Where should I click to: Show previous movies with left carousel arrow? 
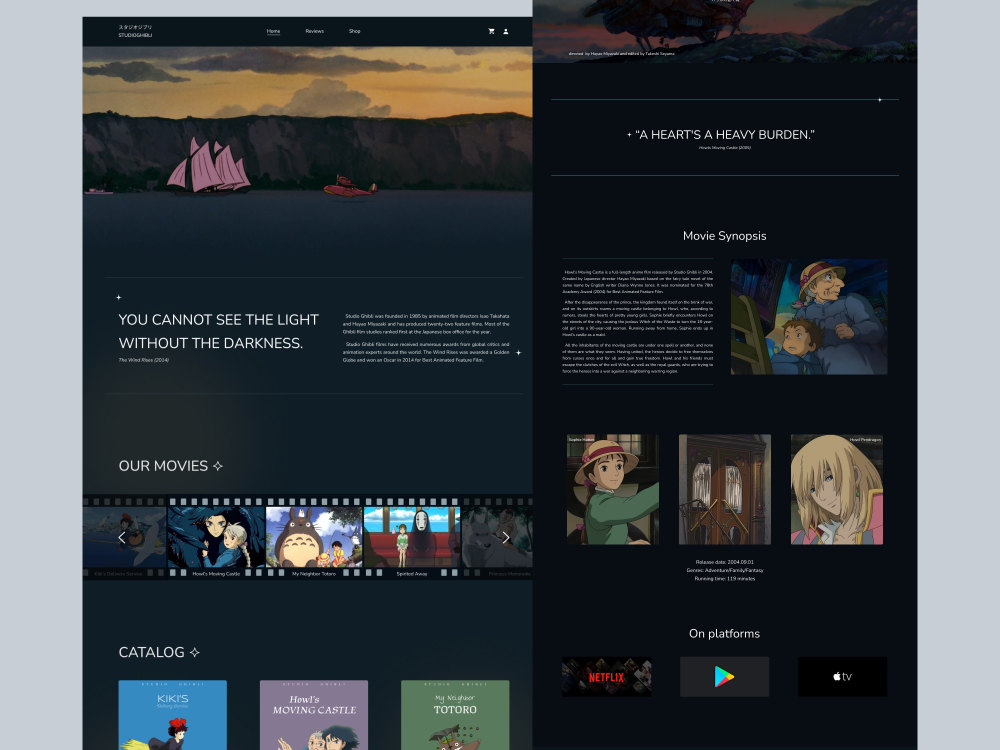[122, 538]
